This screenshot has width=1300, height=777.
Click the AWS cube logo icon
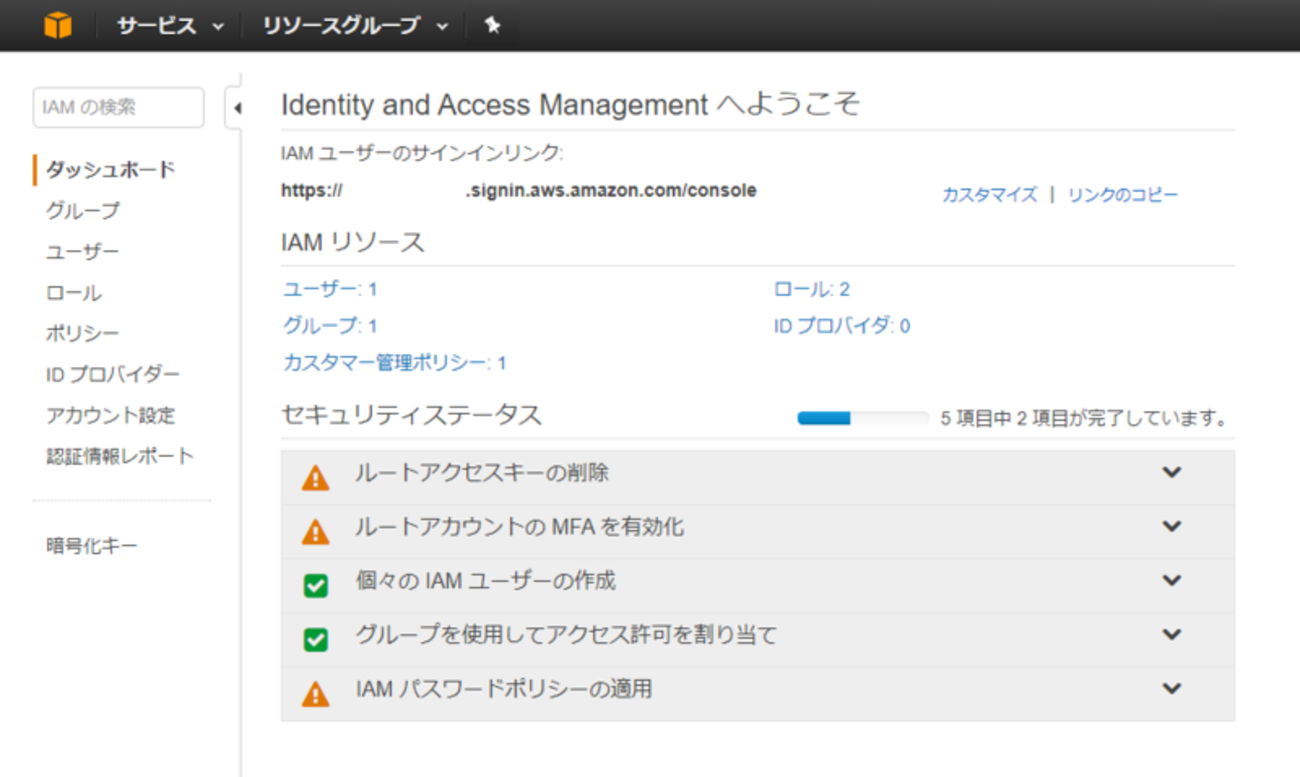point(58,26)
